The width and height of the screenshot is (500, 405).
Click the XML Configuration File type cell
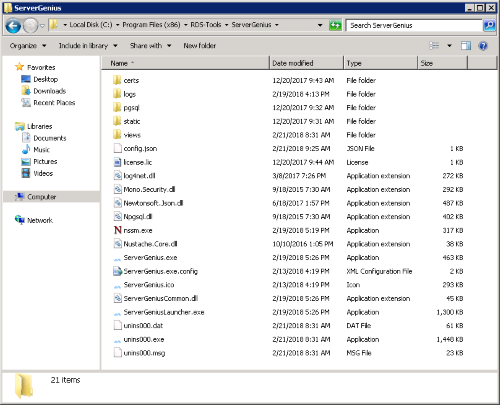pyautogui.click(x=379, y=271)
